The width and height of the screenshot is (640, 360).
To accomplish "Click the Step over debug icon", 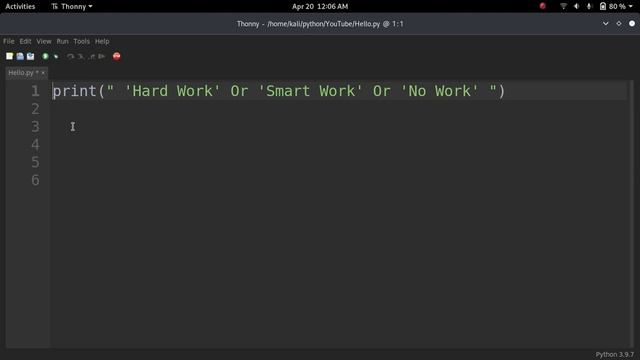I will (71, 56).
